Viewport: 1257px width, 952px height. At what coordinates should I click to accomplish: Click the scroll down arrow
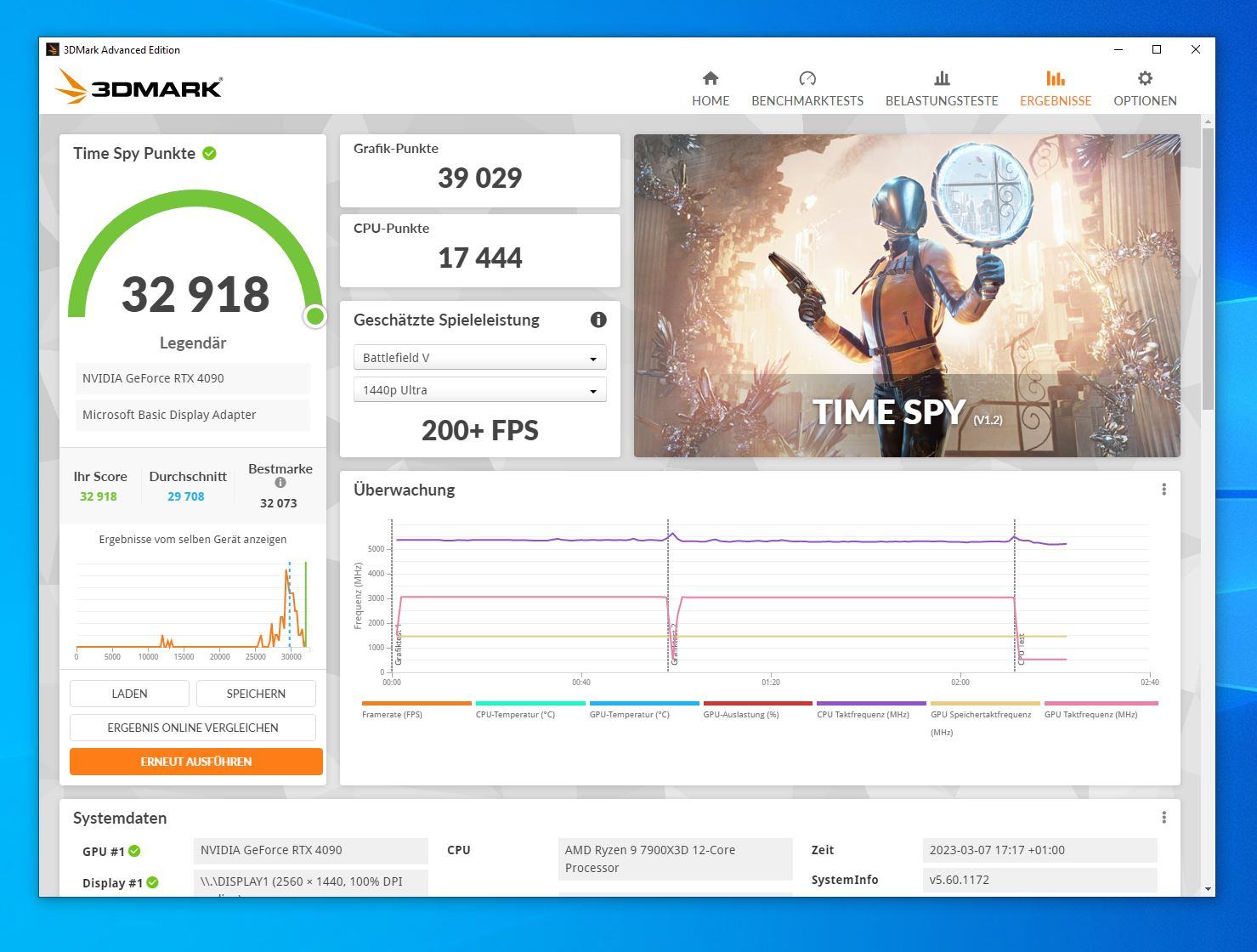[1208, 889]
